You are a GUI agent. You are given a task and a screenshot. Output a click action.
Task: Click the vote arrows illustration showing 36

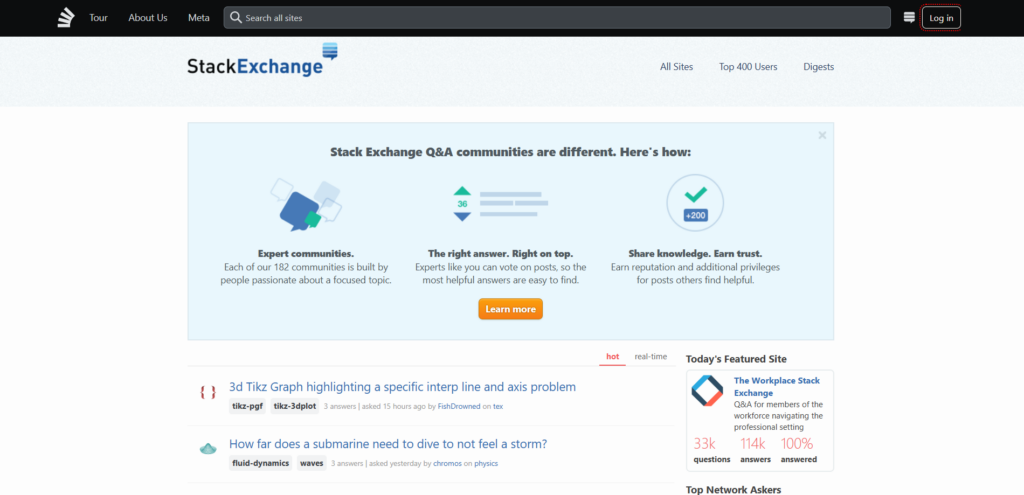coord(500,204)
